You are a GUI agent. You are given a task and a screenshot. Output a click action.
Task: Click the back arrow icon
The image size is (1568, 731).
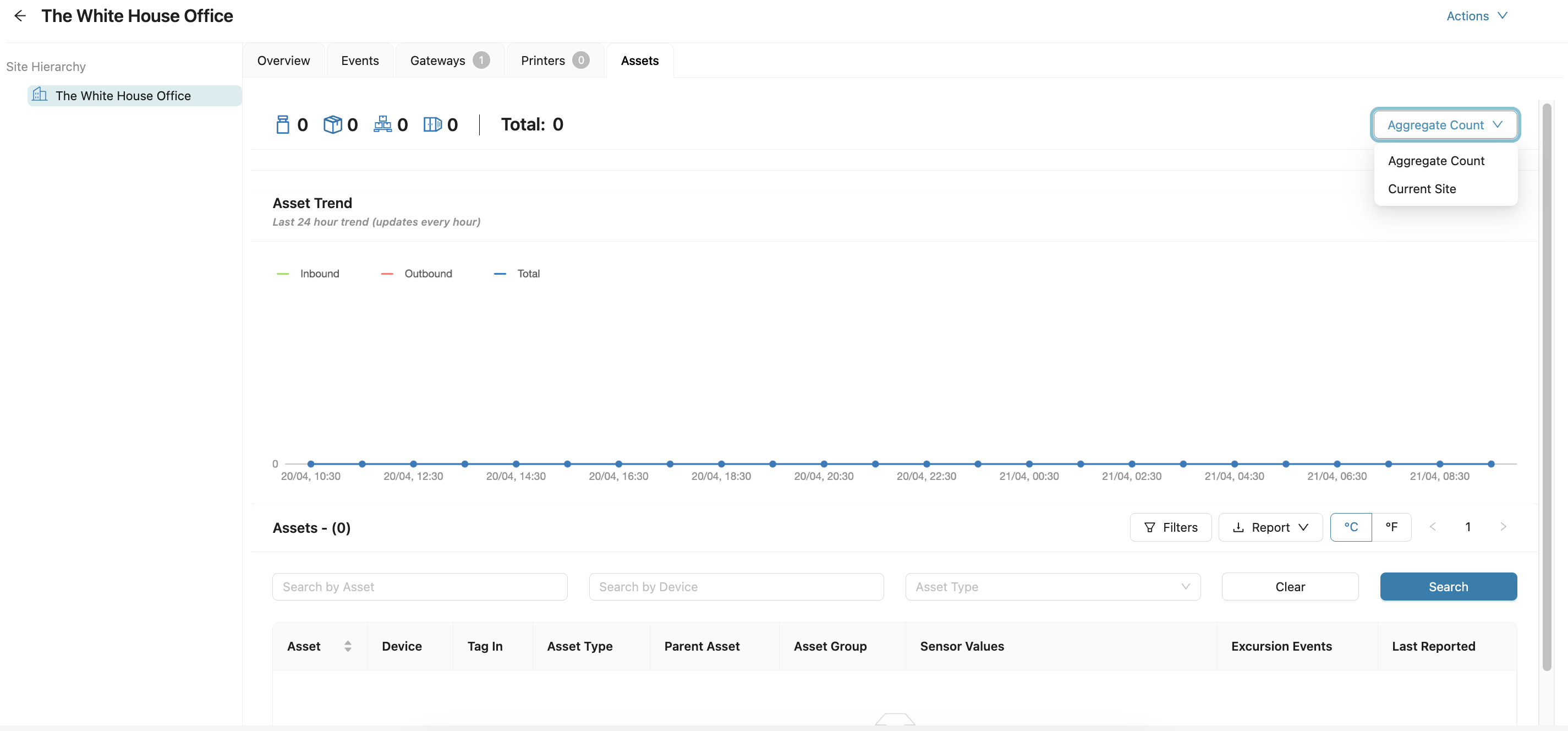[x=20, y=16]
